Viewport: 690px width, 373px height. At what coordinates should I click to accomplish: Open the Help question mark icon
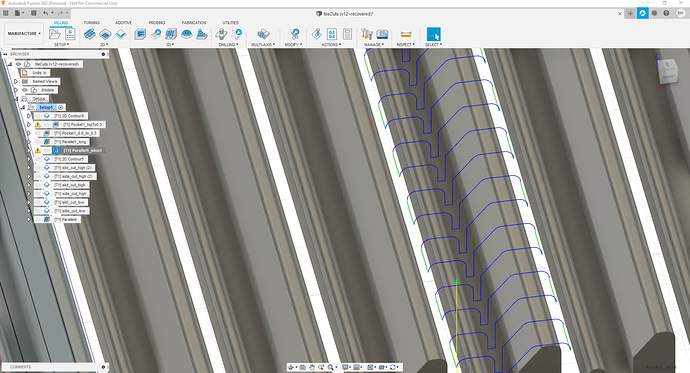(x=666, y=13)
